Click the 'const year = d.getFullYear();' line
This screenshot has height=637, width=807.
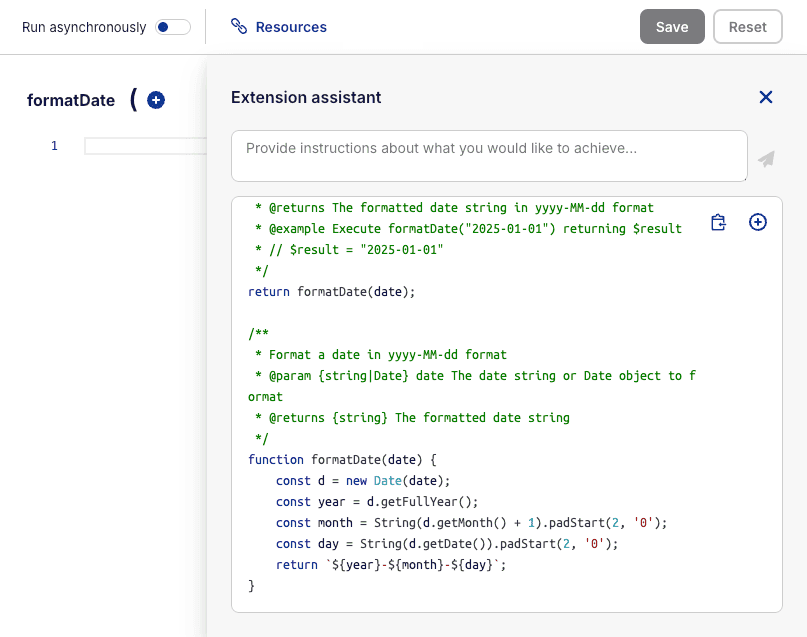[377, 502]
